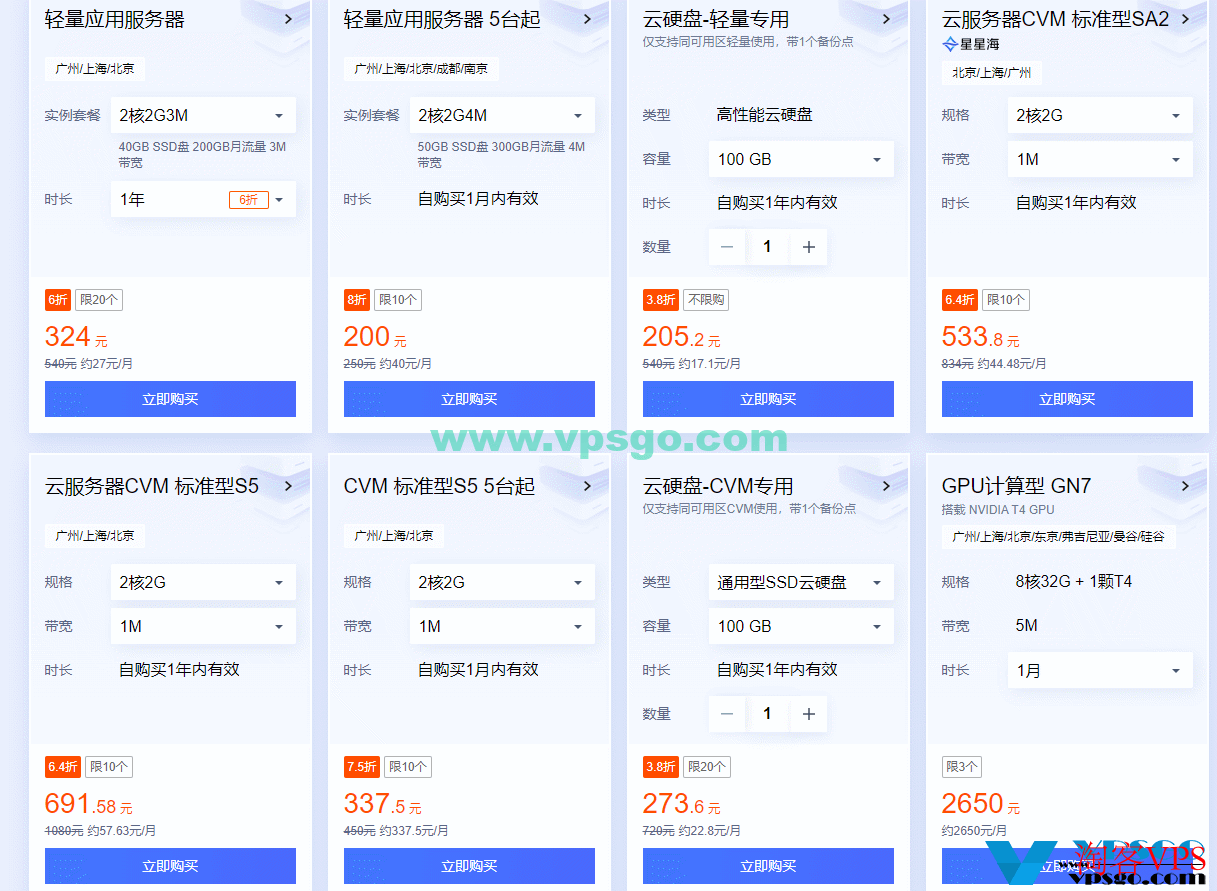Click the 星星海 logo icon
1217x891 pixels.
coord(950,44)
